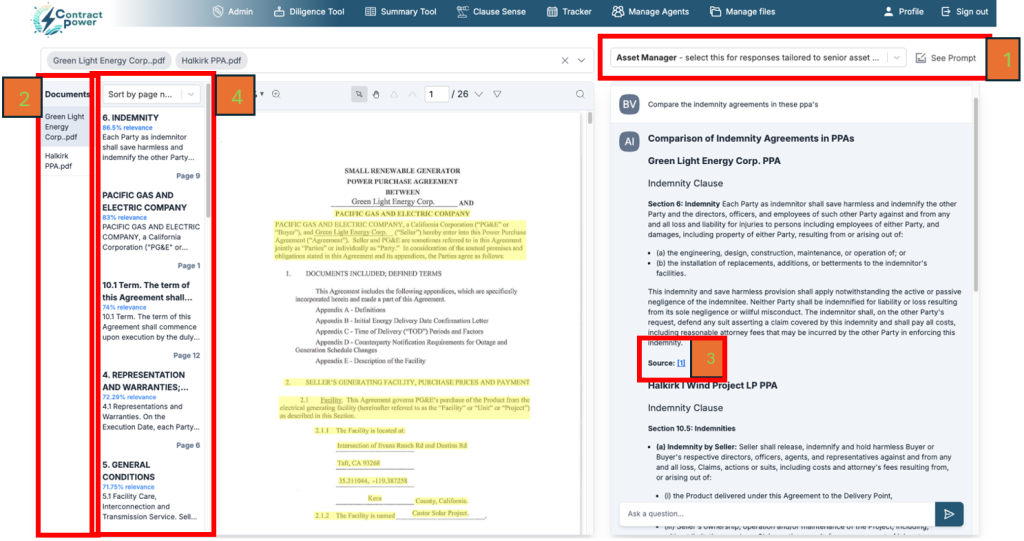Viewport: 1024px width, 541px height.
Task: Open source citation link [1]
Action: tap(681, 362)
